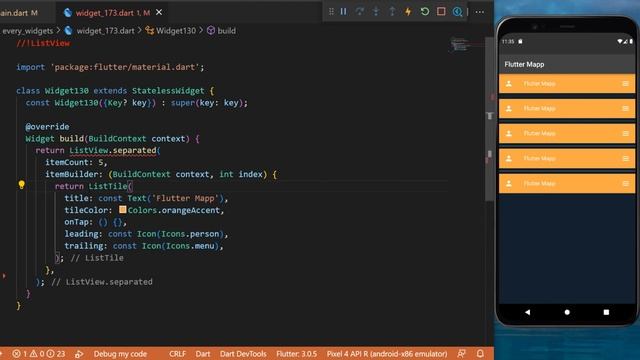The width and height of the screenshot is (640, 360).
Task: Open the editor More Actions ellipsis
Action: coord(480,12)
